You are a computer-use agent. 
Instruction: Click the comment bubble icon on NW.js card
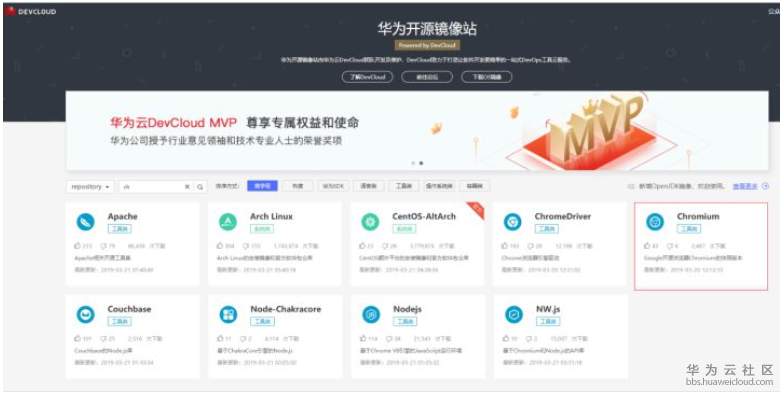click(x=528, y=338)
